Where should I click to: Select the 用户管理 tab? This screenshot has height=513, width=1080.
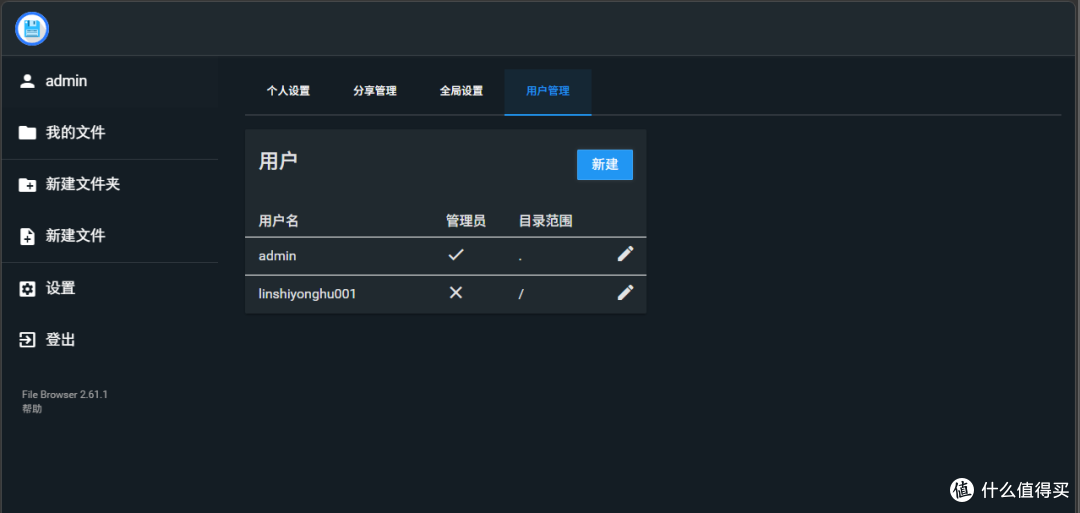(x=548, y=91)
